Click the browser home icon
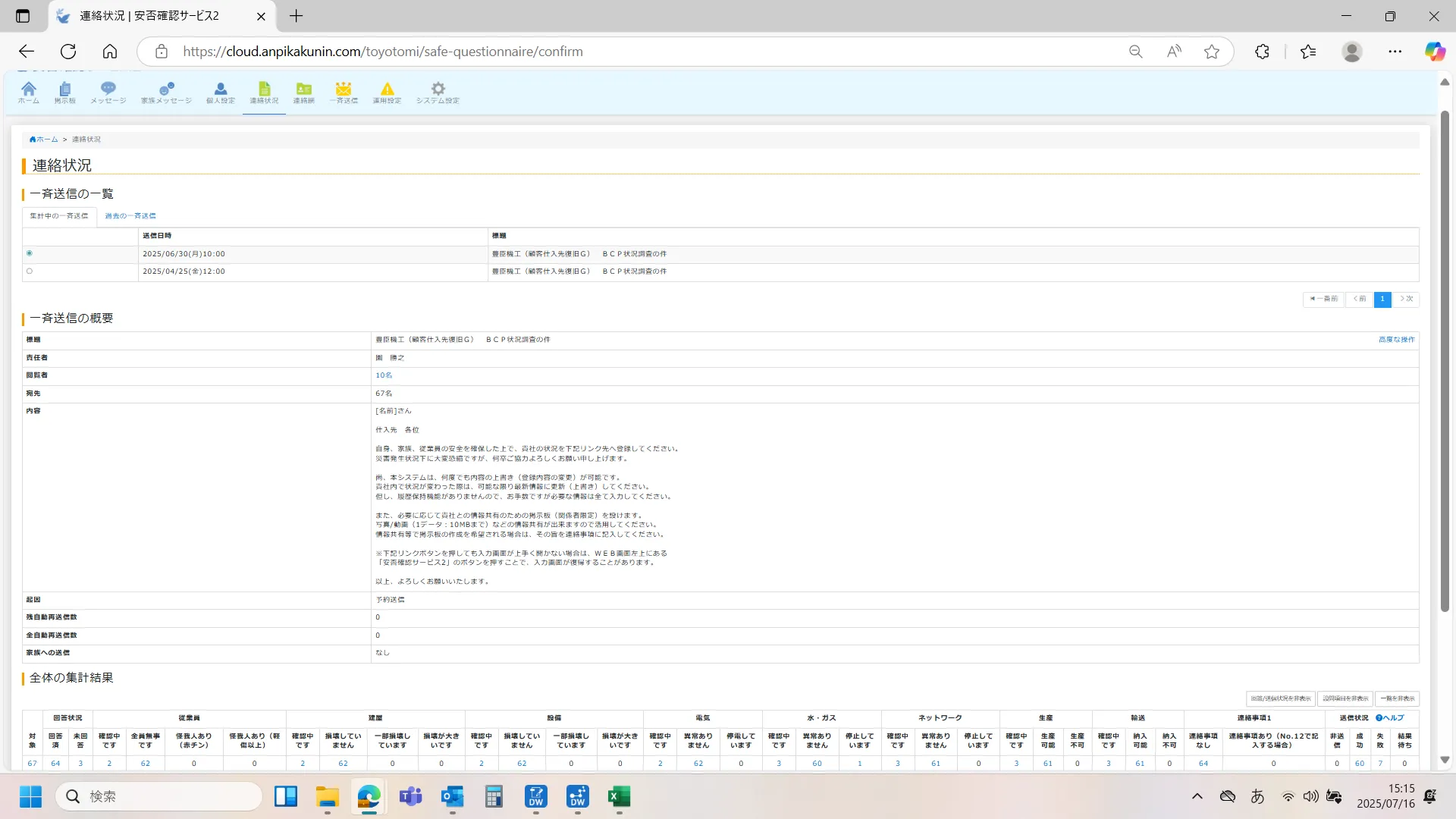This screenshot has width=1456, height=819. click(110, 52)
